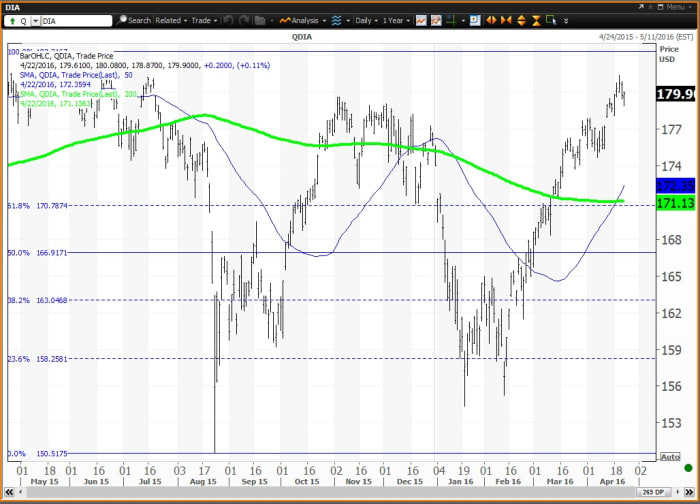Click the vertical compress arrows icon
Screen dimensions: 700x504
pyautogui.click(x=536, y=21)
